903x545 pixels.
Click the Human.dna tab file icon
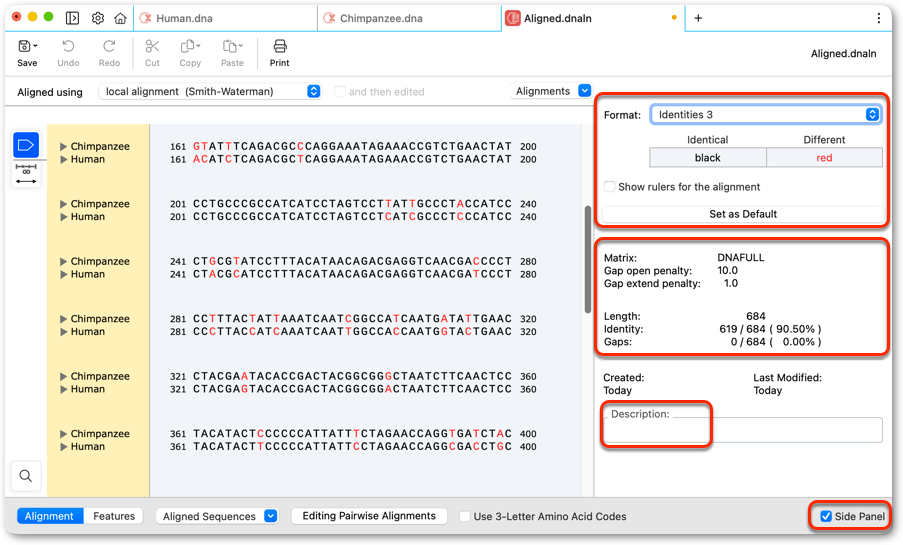tap(146, 18)
